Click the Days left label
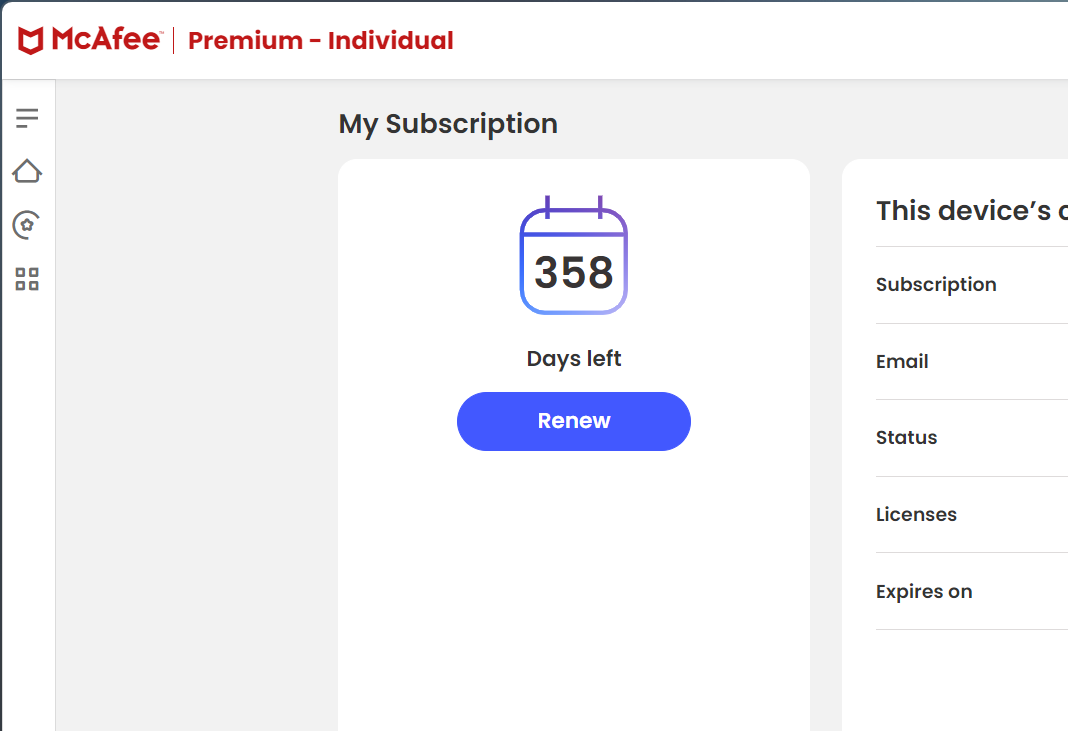This screenshot has height=731, width=1068. click(574, 358)
